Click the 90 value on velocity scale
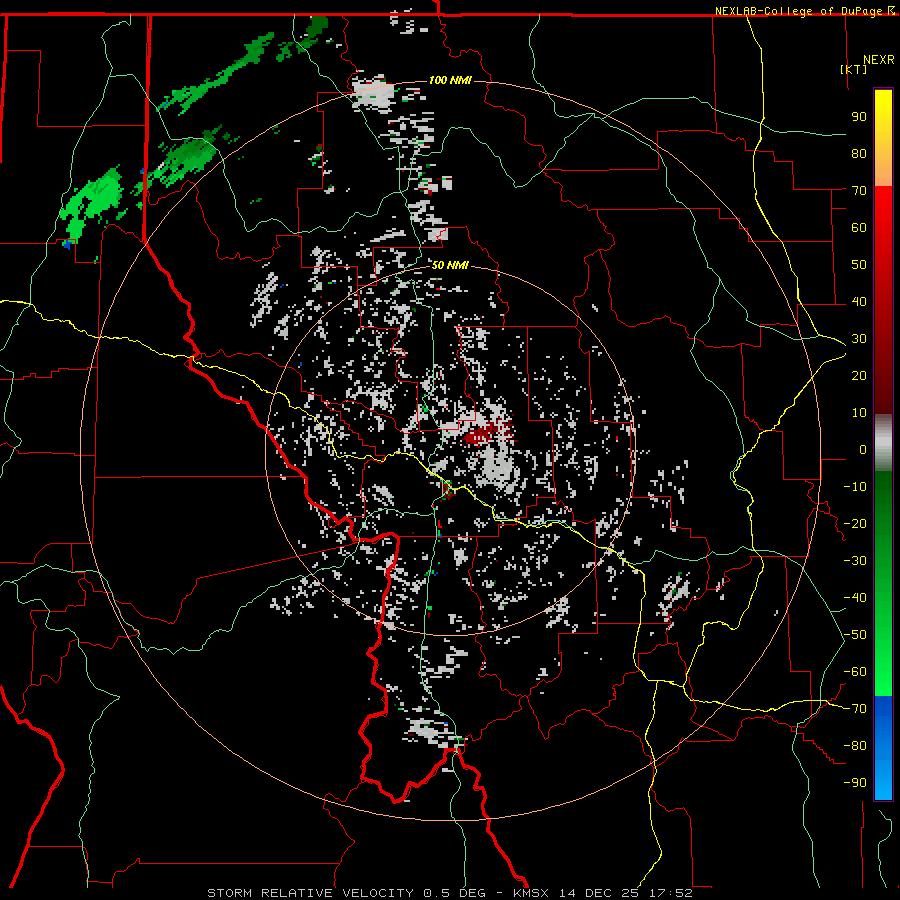 click(x=859, y=117)
